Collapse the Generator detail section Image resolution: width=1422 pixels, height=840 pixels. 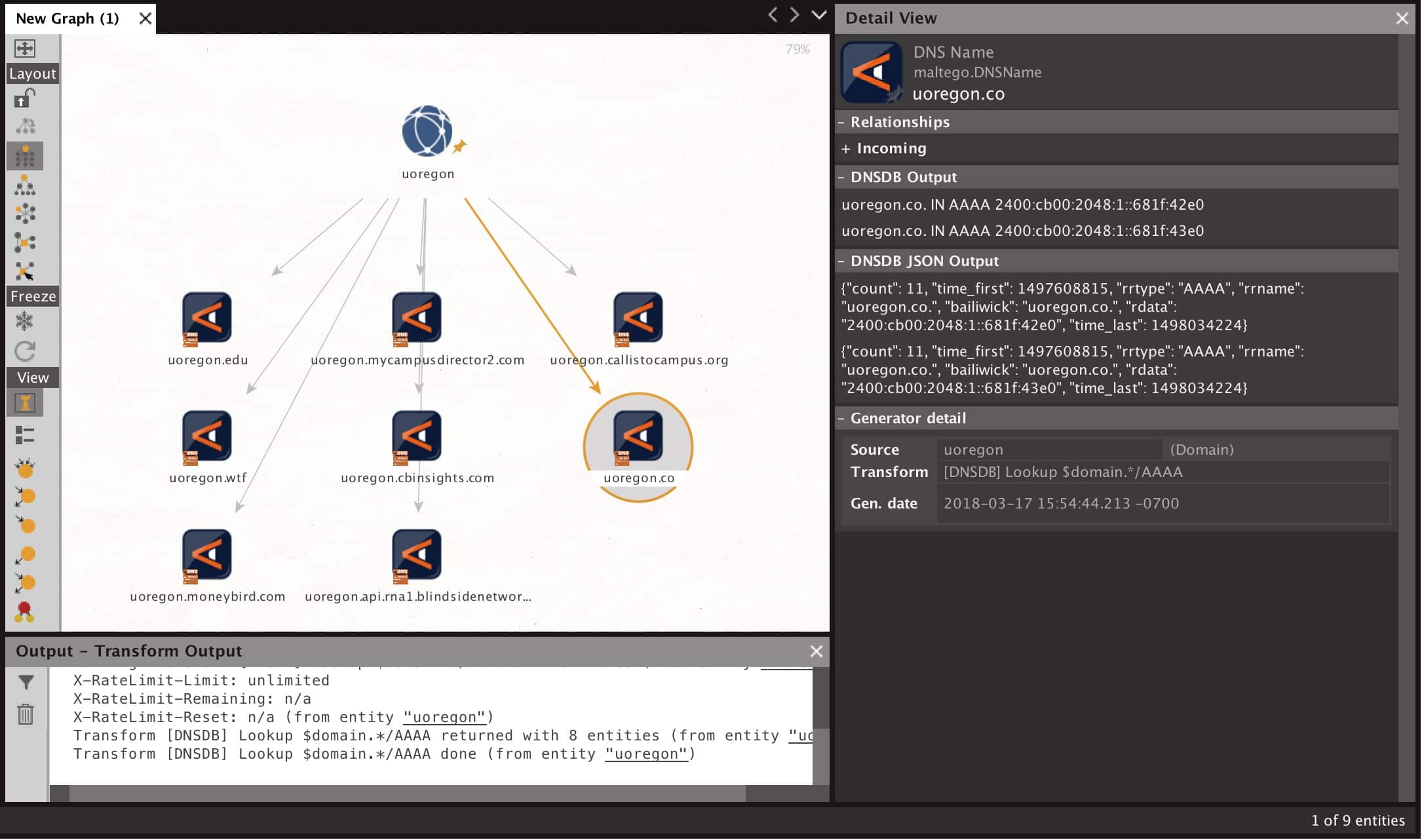pyautogui.click(x=841, y=419)
